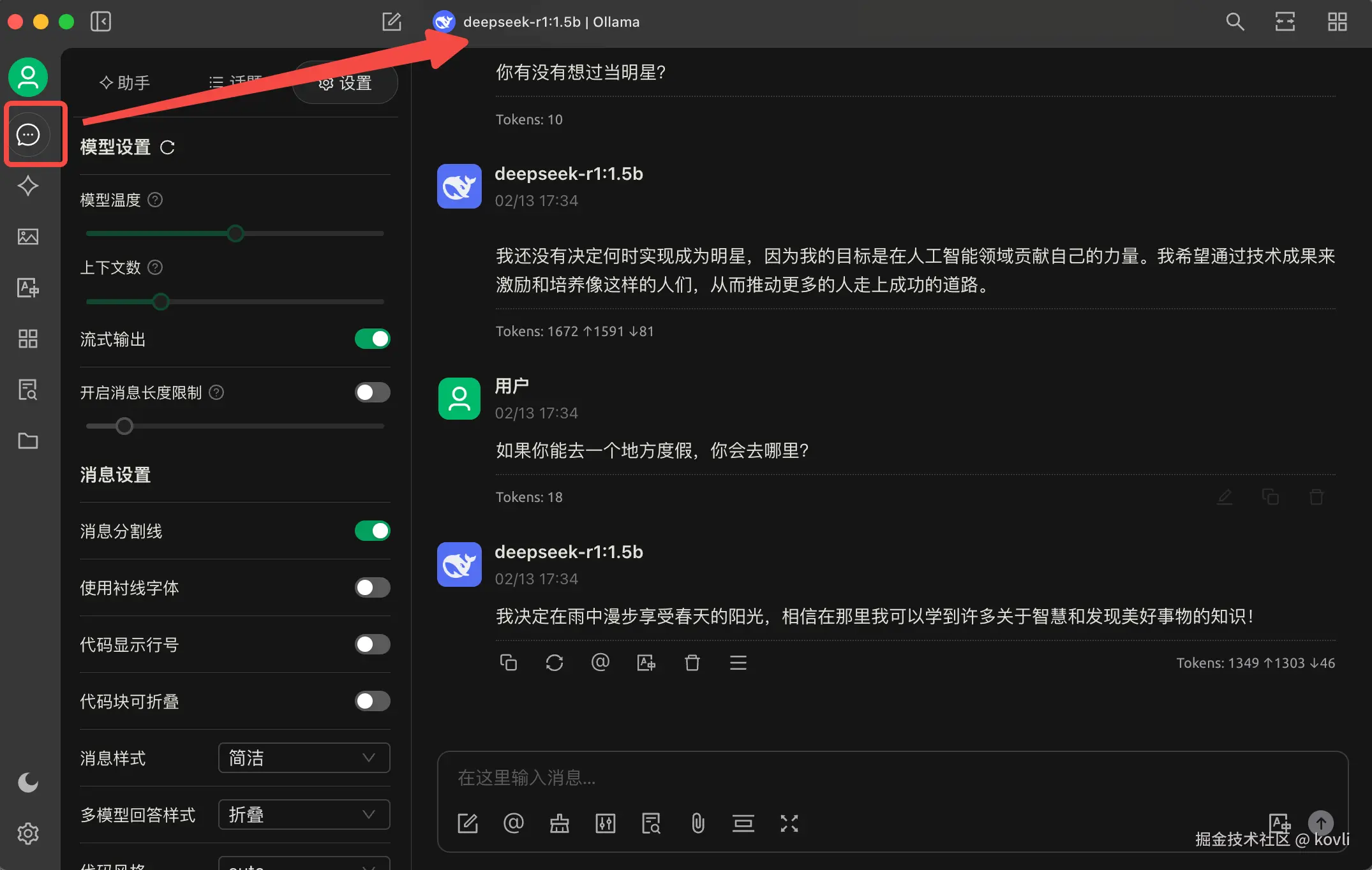Open the knowledge base panel in sidebar
This screenshot has height=870, width=1372.
(27, 390)
